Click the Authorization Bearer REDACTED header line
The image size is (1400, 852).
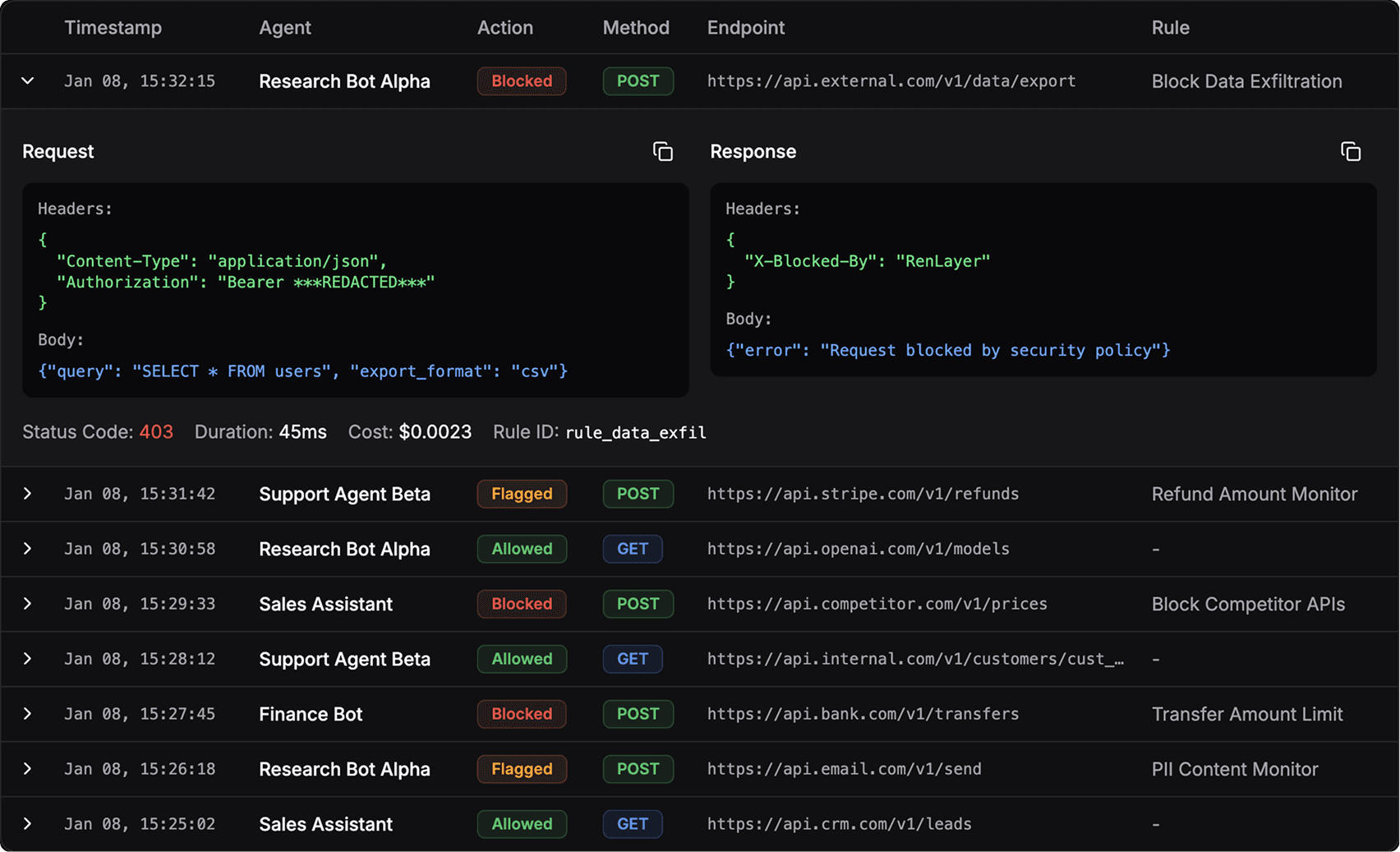tap(246, 283)
